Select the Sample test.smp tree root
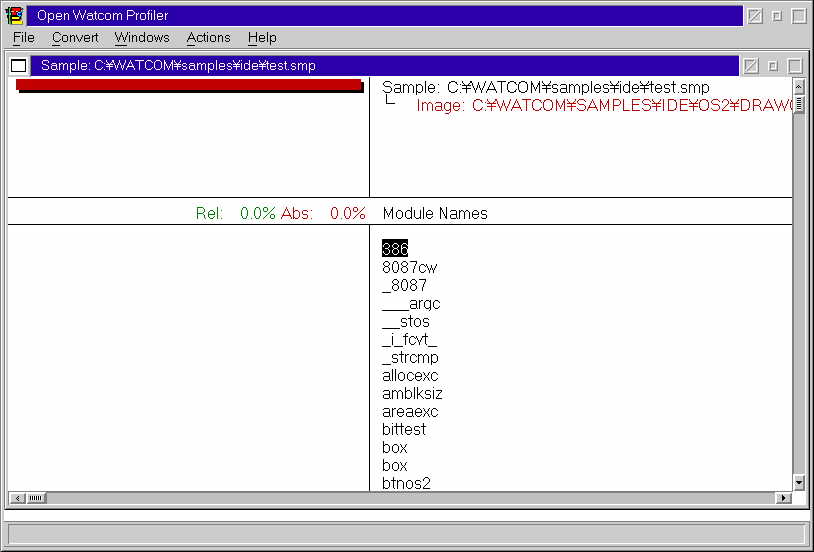 (x=545, y=88)
